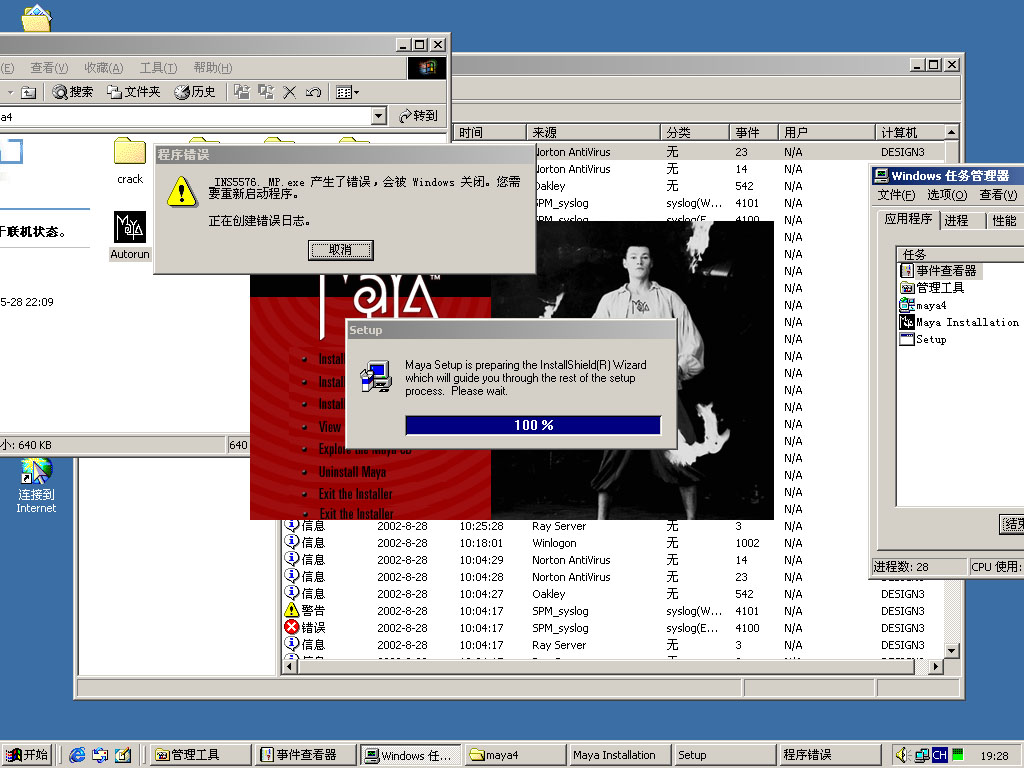Select the Maya Installation task in Task Manager
Image resolution: width=1024 pixels, height=768 pixels.
959,322
